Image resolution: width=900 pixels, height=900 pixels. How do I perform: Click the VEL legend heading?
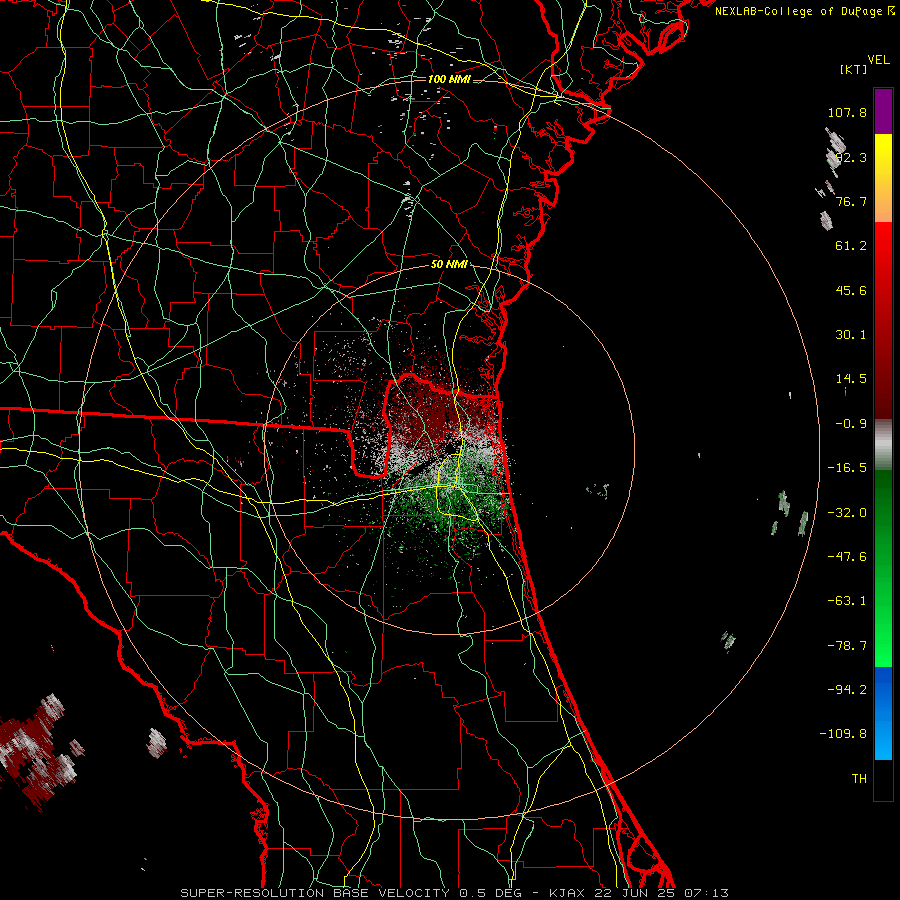[x=878, y=60]
